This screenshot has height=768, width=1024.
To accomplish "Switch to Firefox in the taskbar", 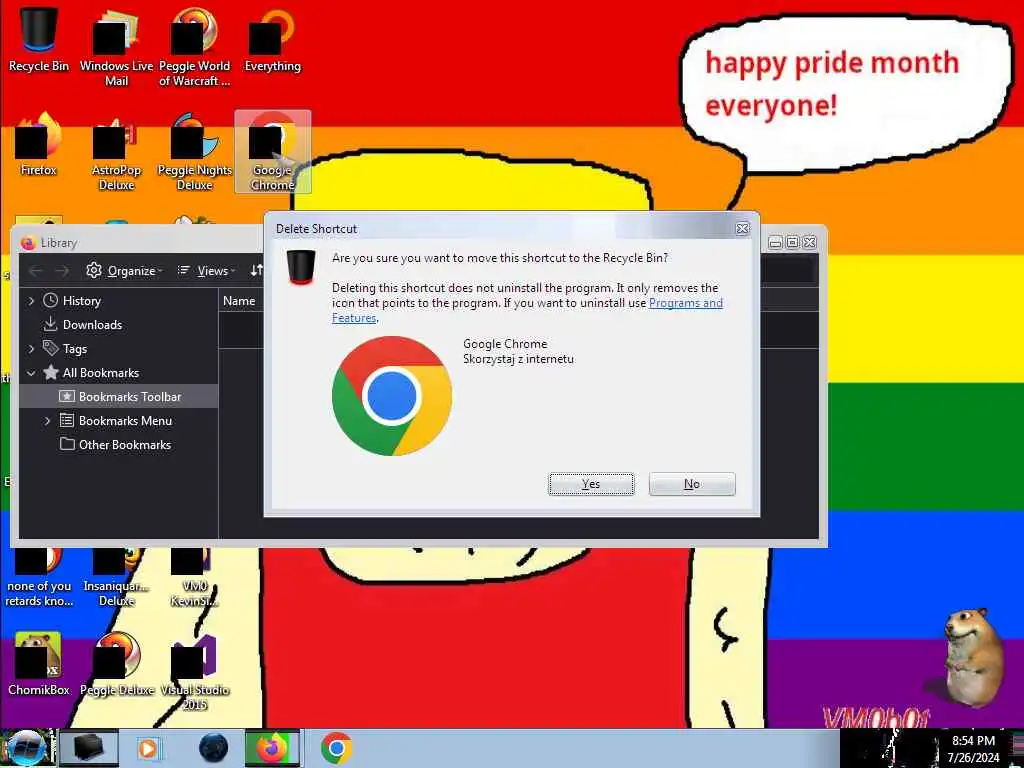I will pyautogui.click(x=272, y=748).
